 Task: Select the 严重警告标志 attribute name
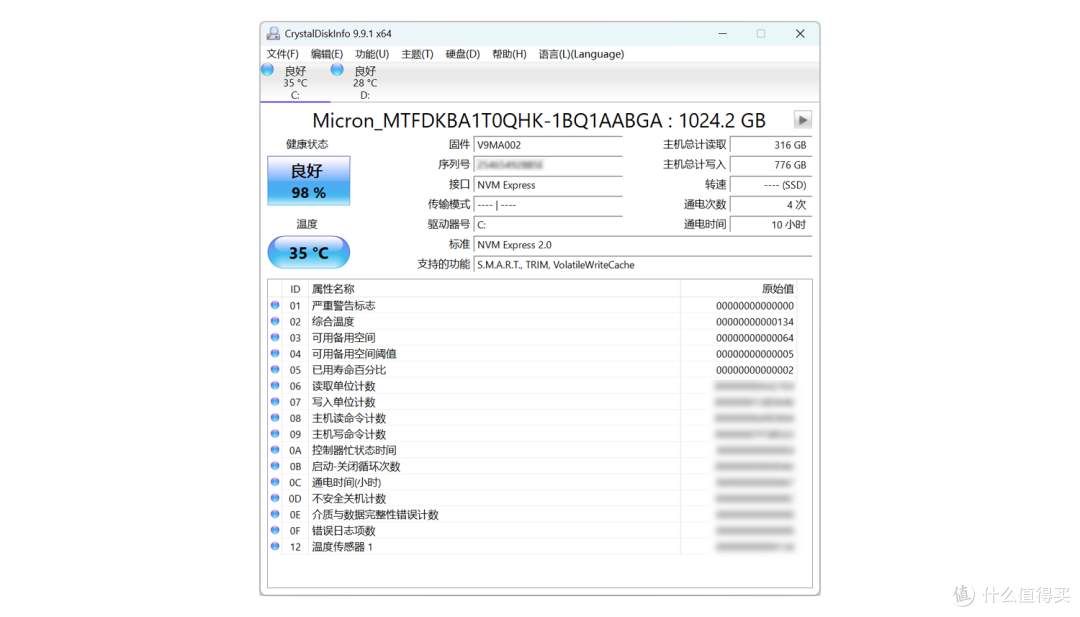coord(343,306)
